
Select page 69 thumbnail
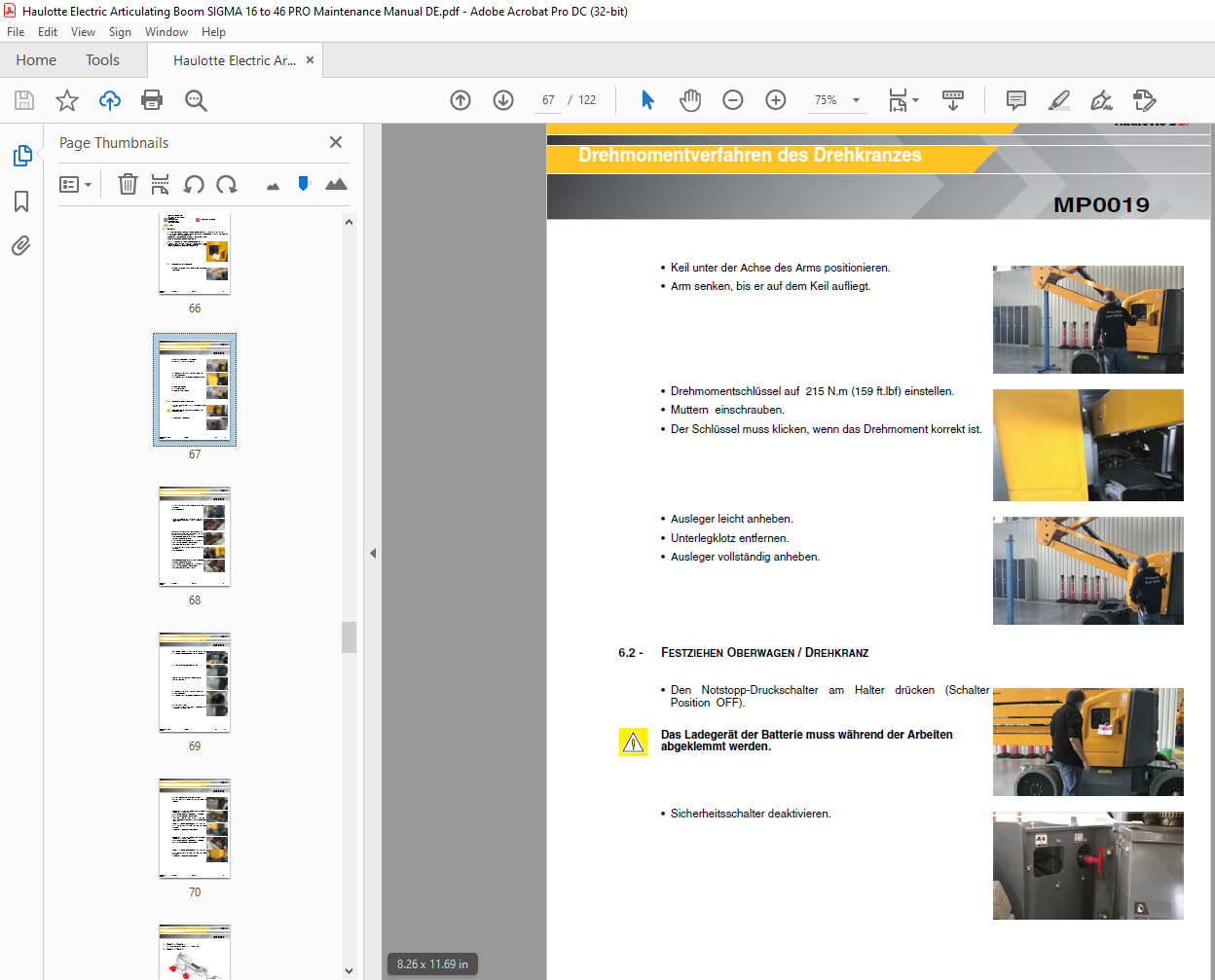pos(195,683)
